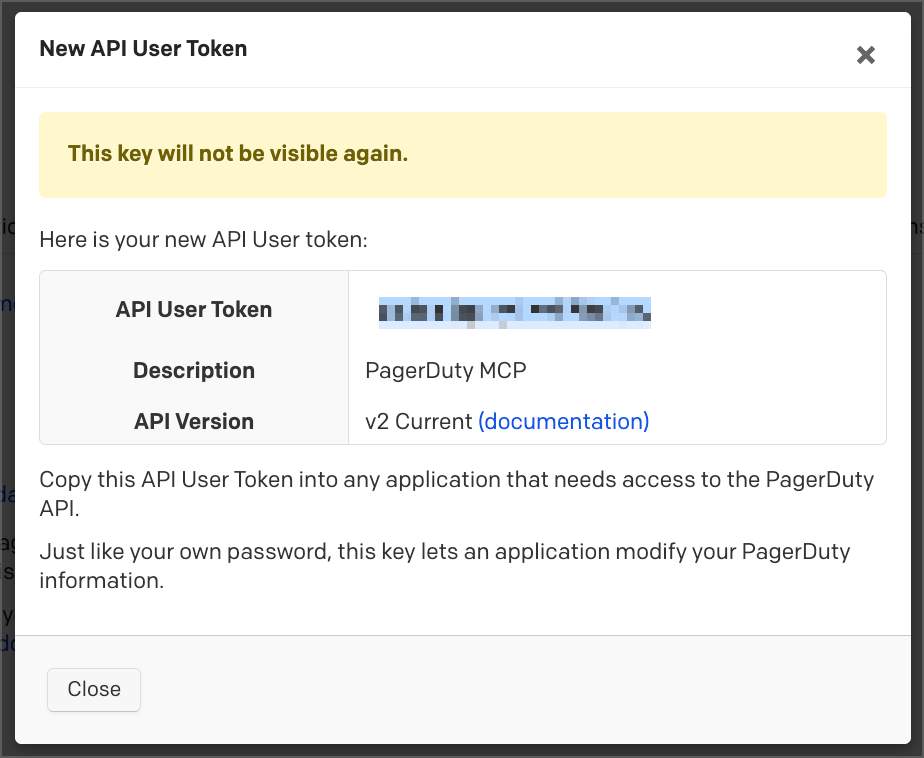The width and height of the screenshot is (924, 758).
Task: Click the "New API User Token" dialog title
Action: pyautogui.click(x=143, y=48)
